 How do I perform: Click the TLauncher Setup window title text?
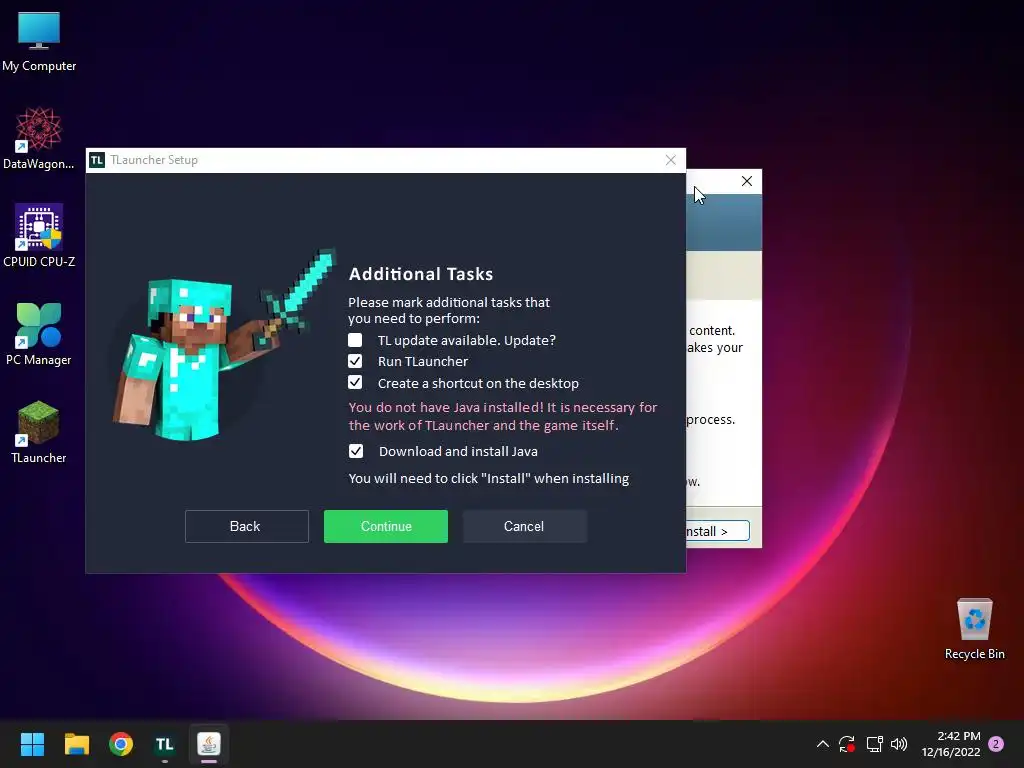(x=154, y=160)
